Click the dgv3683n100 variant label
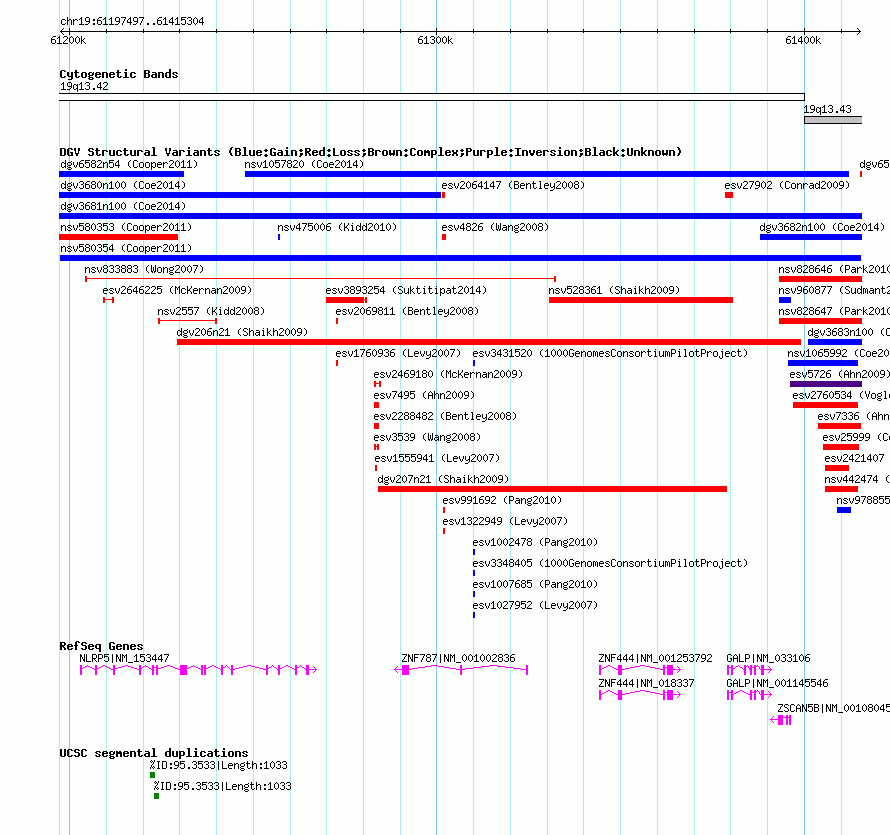This screenshot has width=890, height=835. (849, 333)
